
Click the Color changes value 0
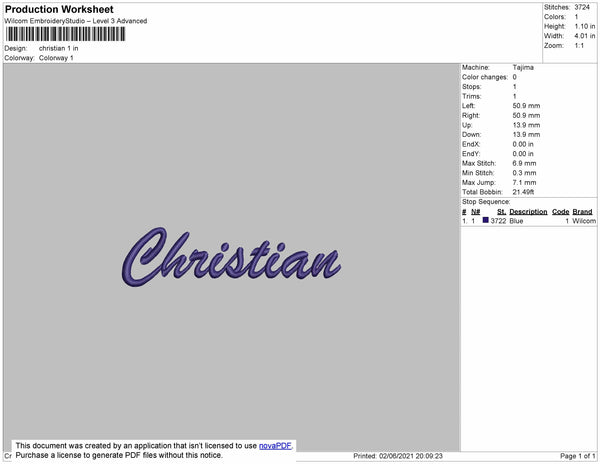[515, 77]
